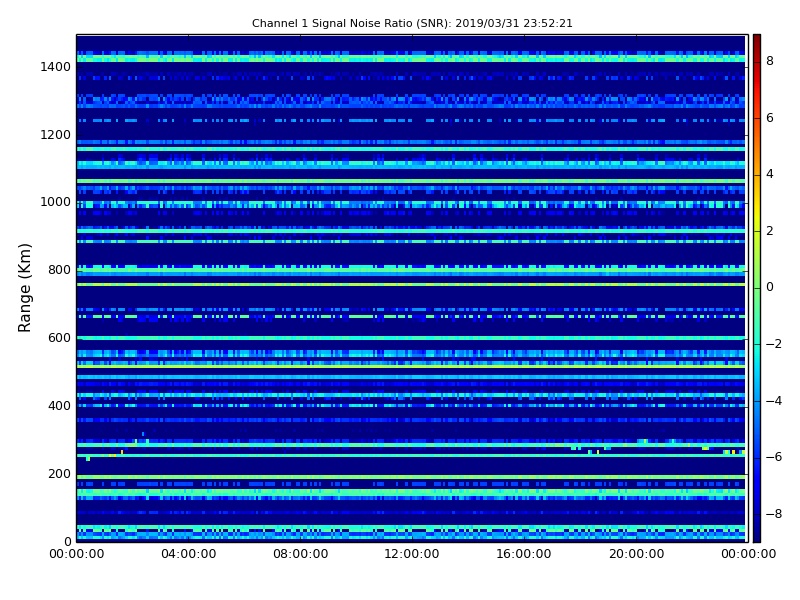
Task: Click the plot title showing Channel 1 SNR
Action: tap(412, 23)
